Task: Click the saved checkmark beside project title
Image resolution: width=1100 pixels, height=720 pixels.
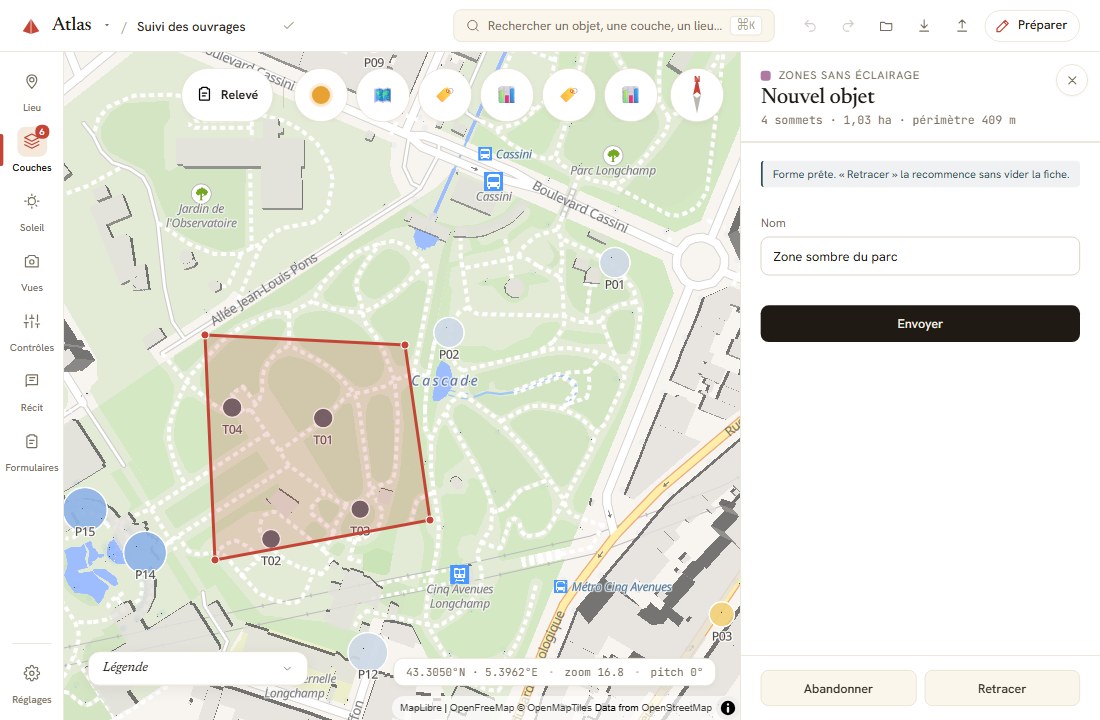Action: coord(288,26)
